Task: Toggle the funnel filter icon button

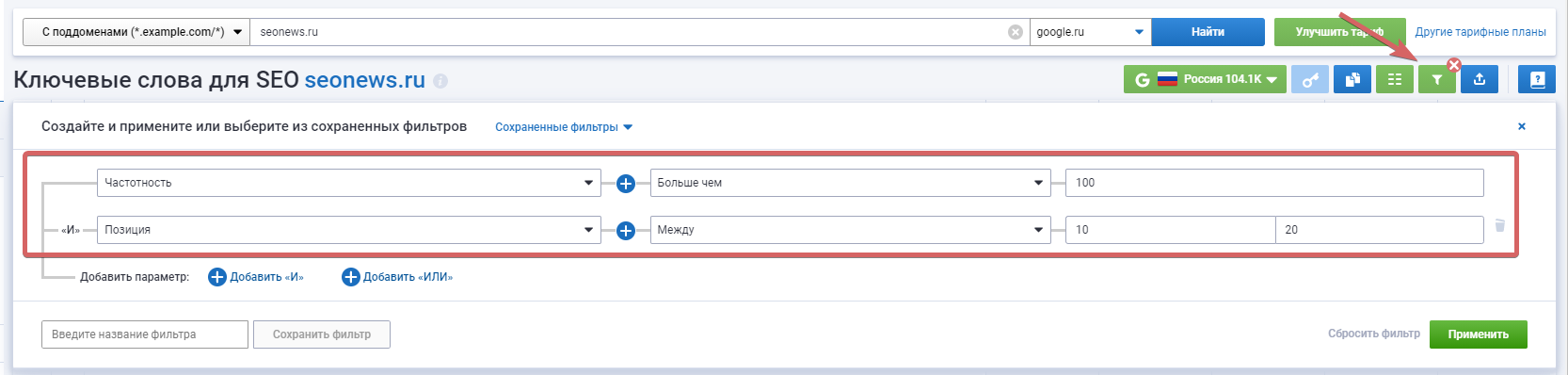Action: [1437, 80]
